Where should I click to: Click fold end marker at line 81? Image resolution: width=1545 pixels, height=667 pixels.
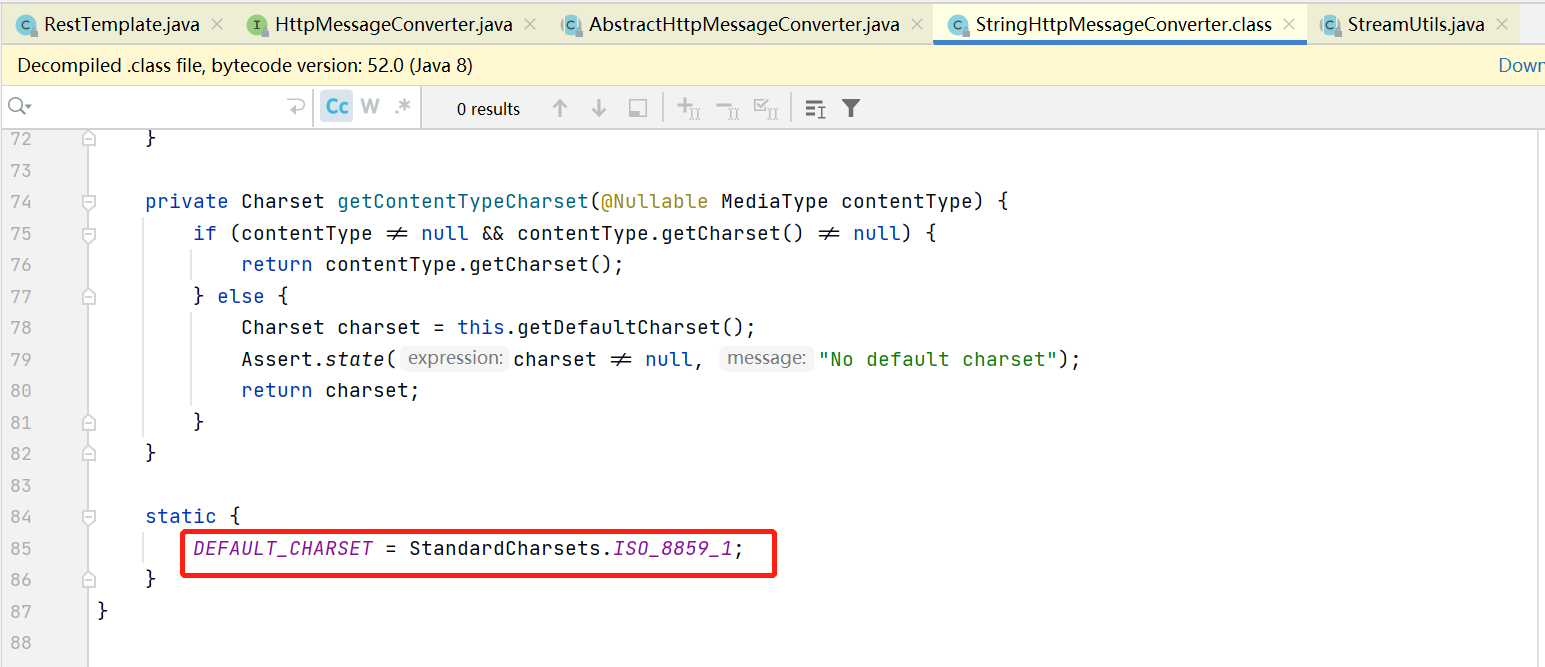coord(89,423)
